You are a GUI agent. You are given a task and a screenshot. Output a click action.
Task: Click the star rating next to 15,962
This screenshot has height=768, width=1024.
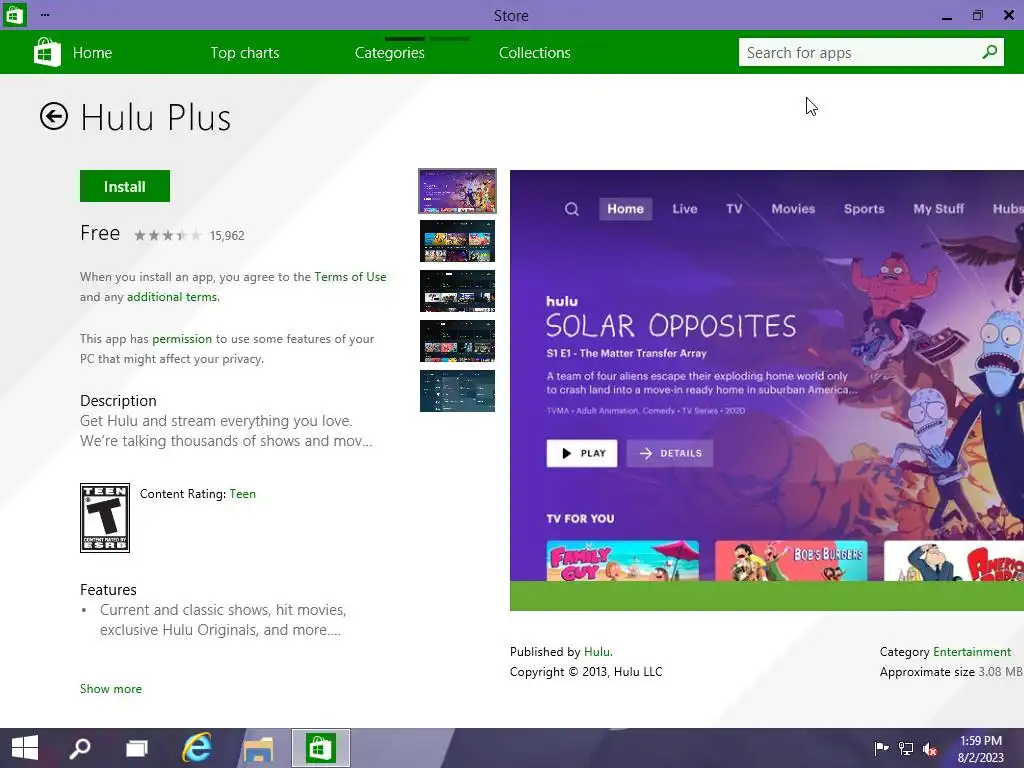(168, 236)
